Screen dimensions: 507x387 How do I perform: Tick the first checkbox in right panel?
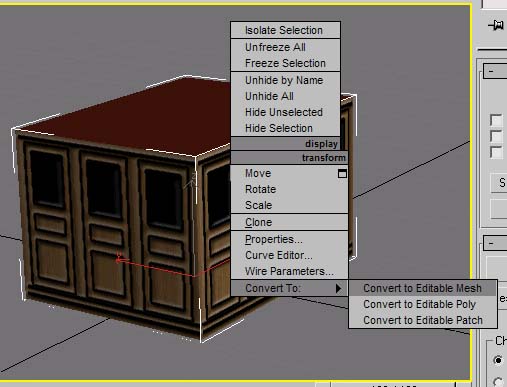pyautogui.click(x=496, y=120)
